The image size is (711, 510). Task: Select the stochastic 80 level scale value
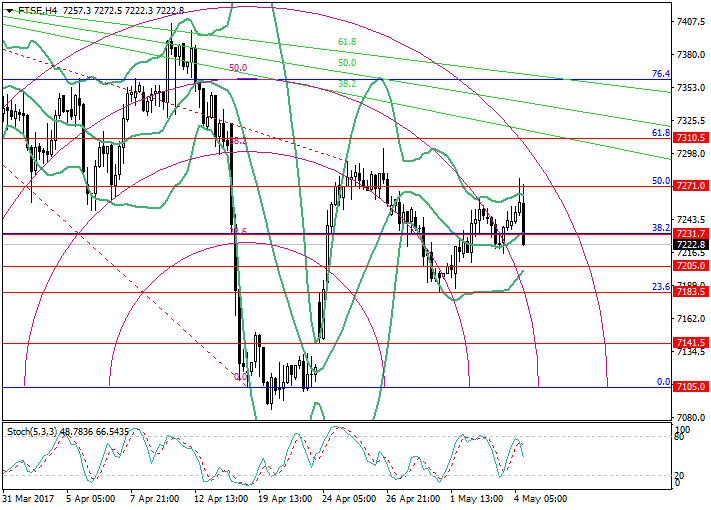(680, 437)
